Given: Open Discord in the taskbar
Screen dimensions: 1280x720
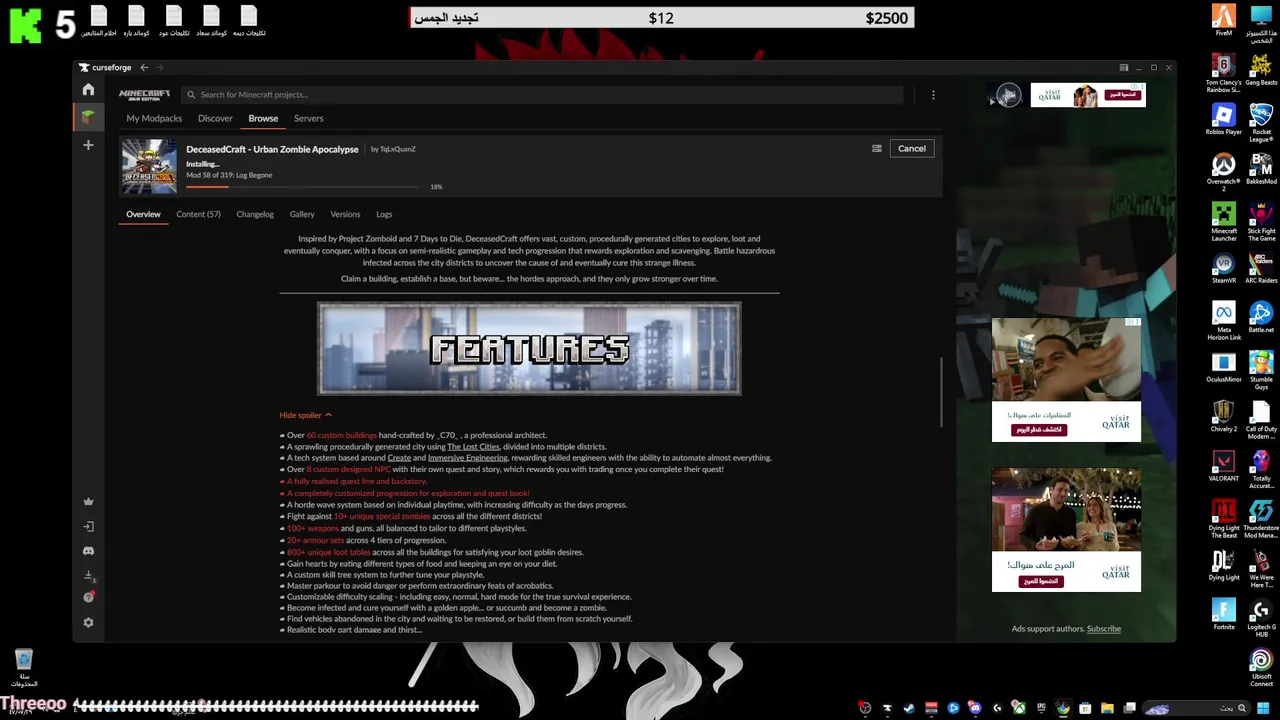Looking at the screenshot, I should point(975,708).
